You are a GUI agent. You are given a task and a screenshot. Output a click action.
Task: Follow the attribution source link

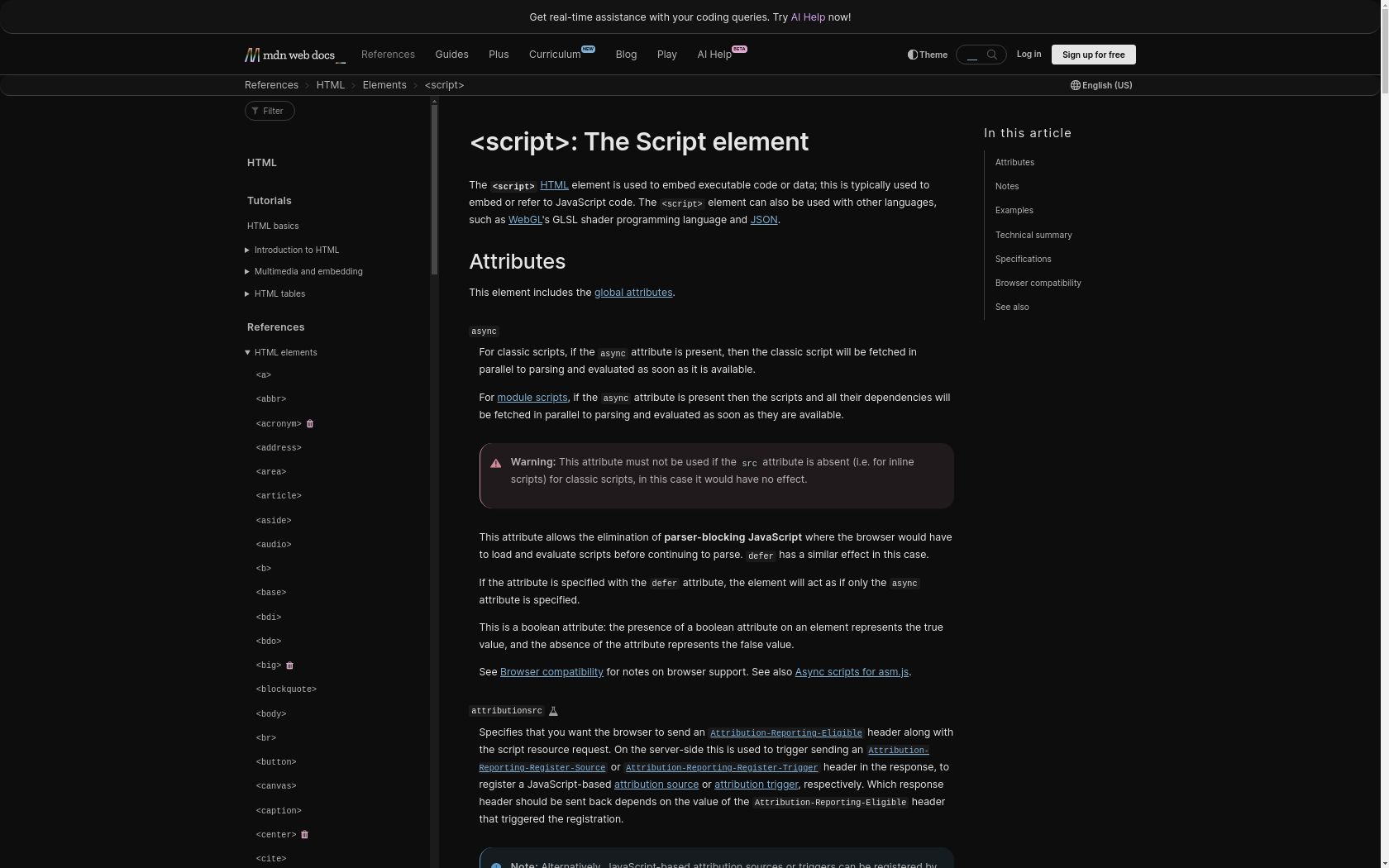point(656,785)
